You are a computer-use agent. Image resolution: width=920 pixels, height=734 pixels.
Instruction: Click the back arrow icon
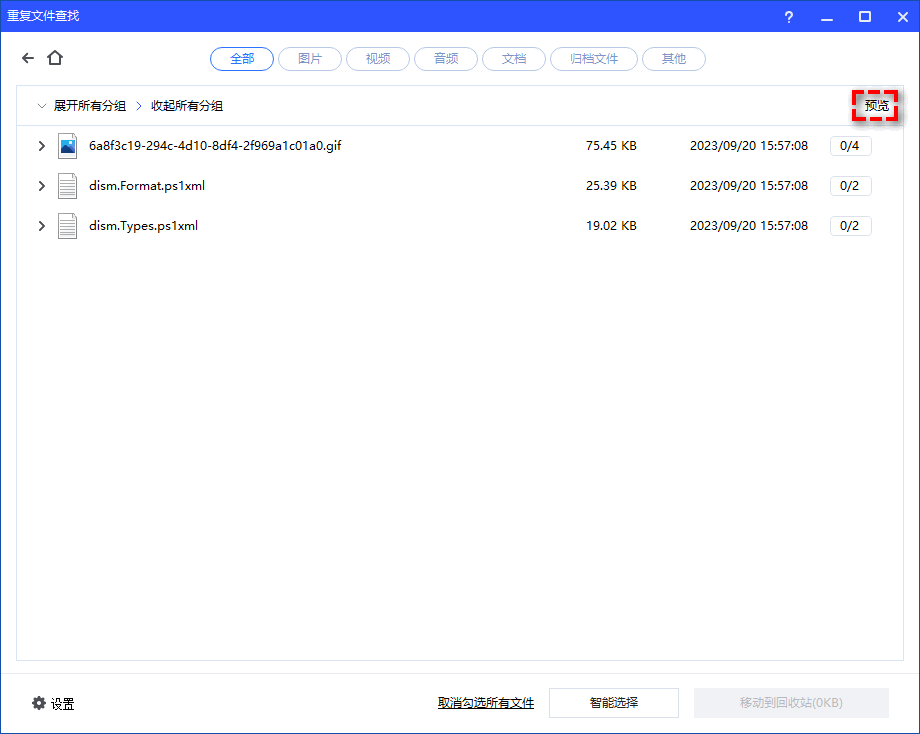pyautogui.click(x=28, y=59)
